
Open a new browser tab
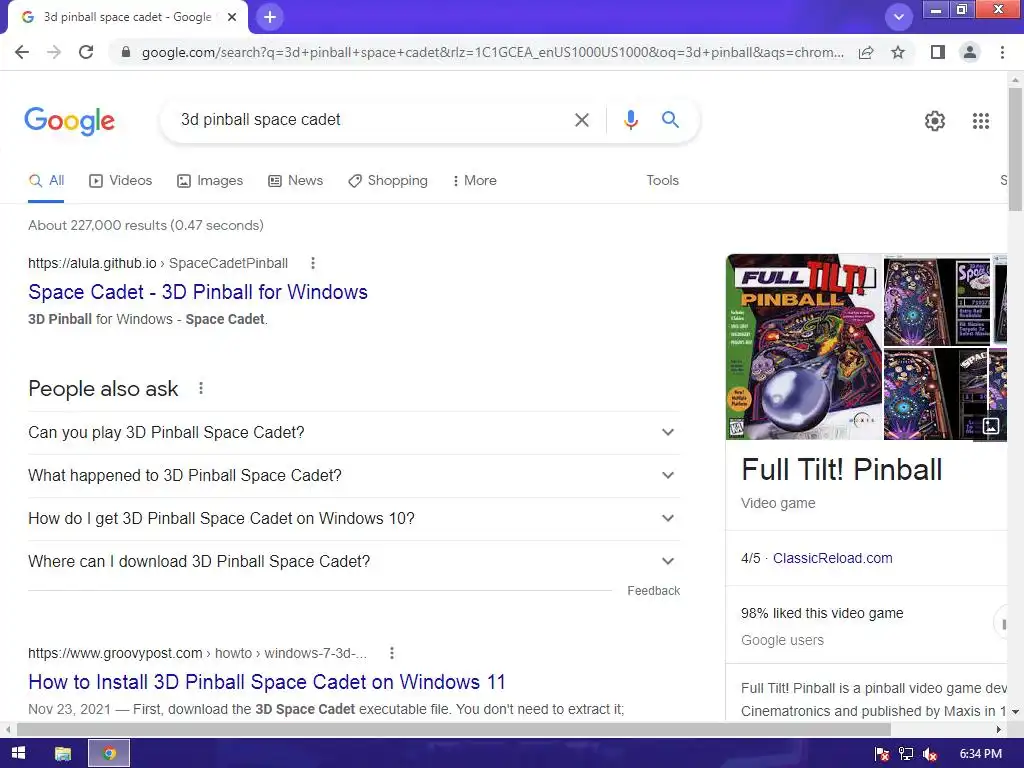(x=270, y=17)
